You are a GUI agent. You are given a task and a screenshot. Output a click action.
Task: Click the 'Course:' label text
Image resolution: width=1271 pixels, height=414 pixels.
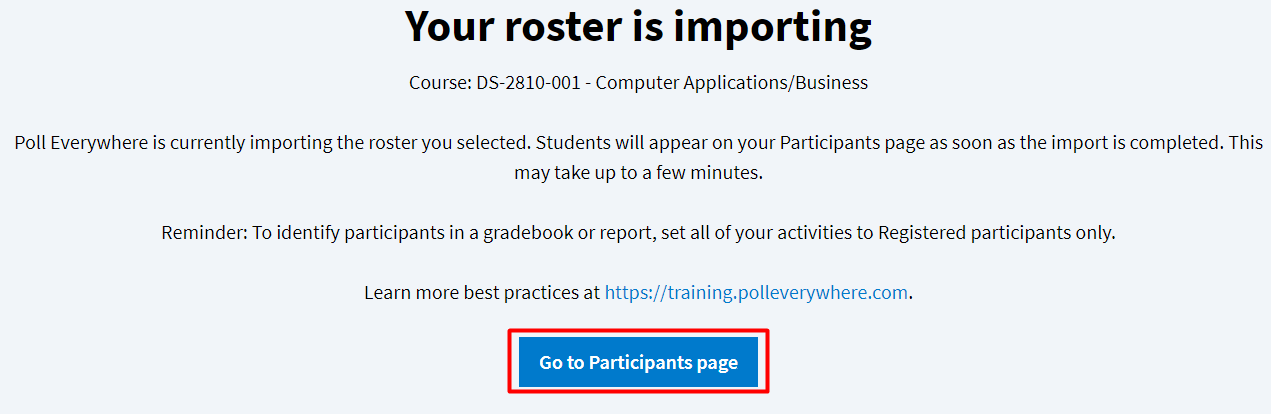tap(434, 83)
